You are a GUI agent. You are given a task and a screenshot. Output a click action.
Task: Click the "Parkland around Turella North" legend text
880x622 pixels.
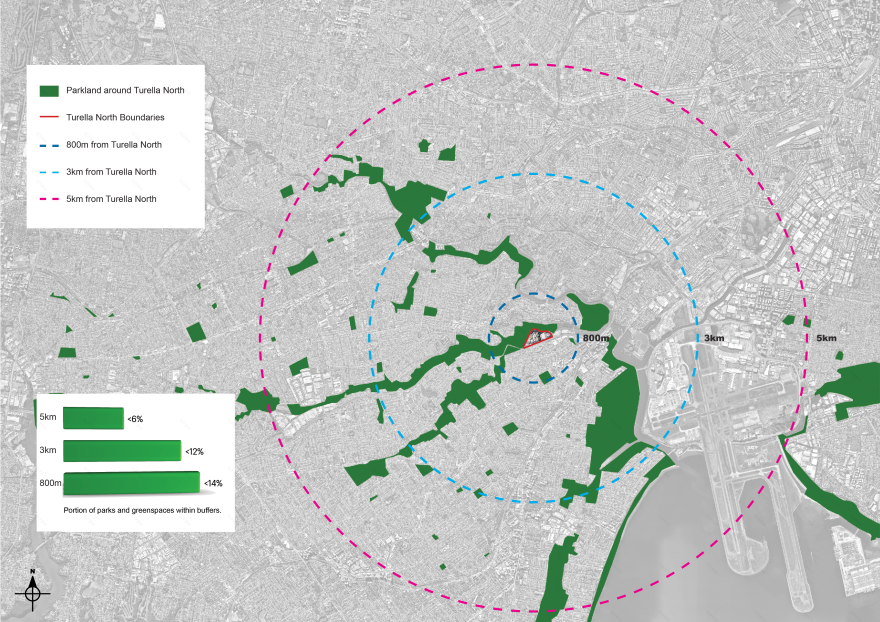(x=125, y=91)
